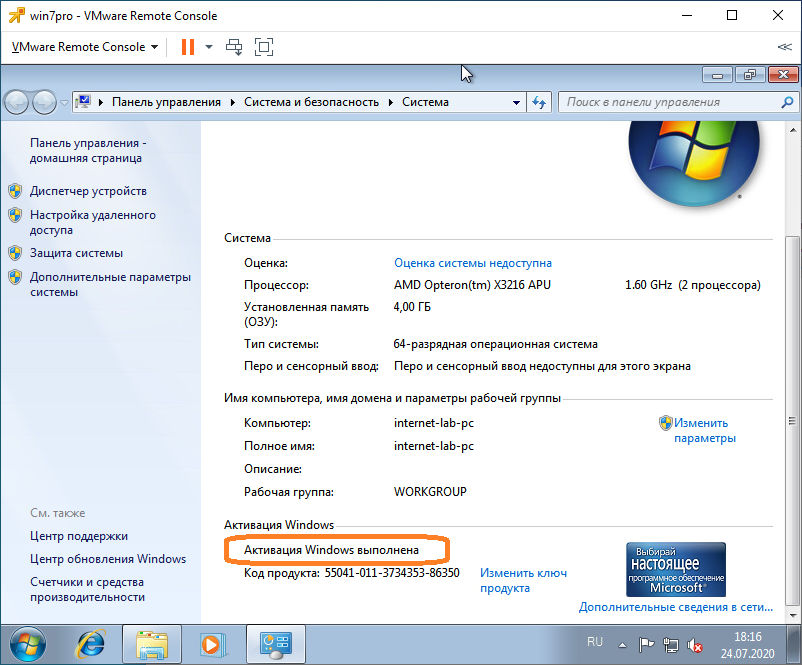Viewport: 802px width, 665px height.
Task: Open Центр поддержки
Action: coord(79,536)
